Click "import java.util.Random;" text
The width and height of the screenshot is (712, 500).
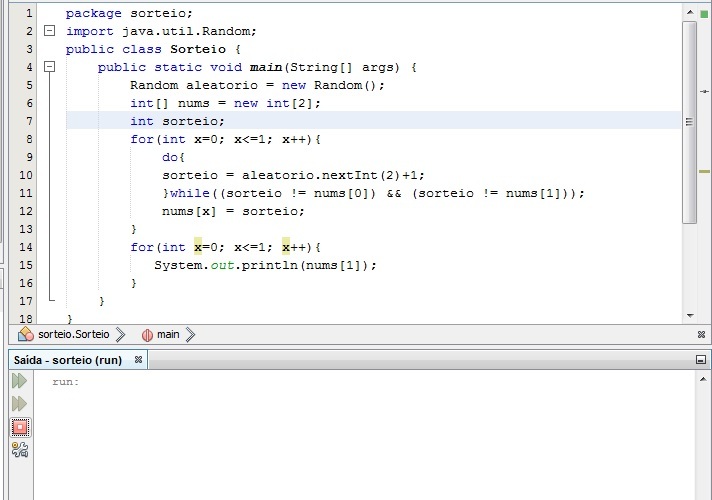click(161, 31)
